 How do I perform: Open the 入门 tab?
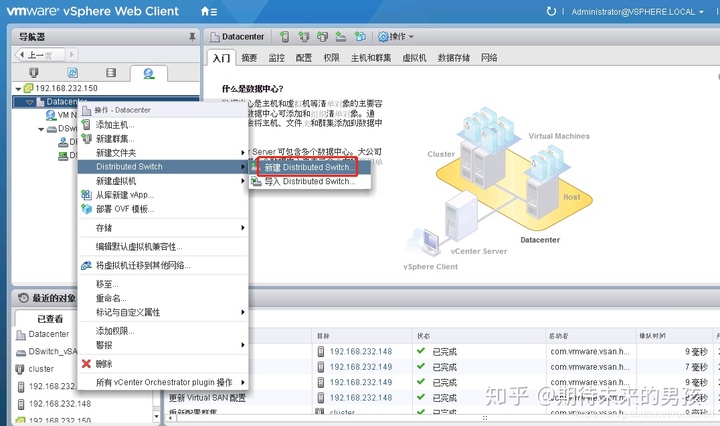tap(221, 58)
